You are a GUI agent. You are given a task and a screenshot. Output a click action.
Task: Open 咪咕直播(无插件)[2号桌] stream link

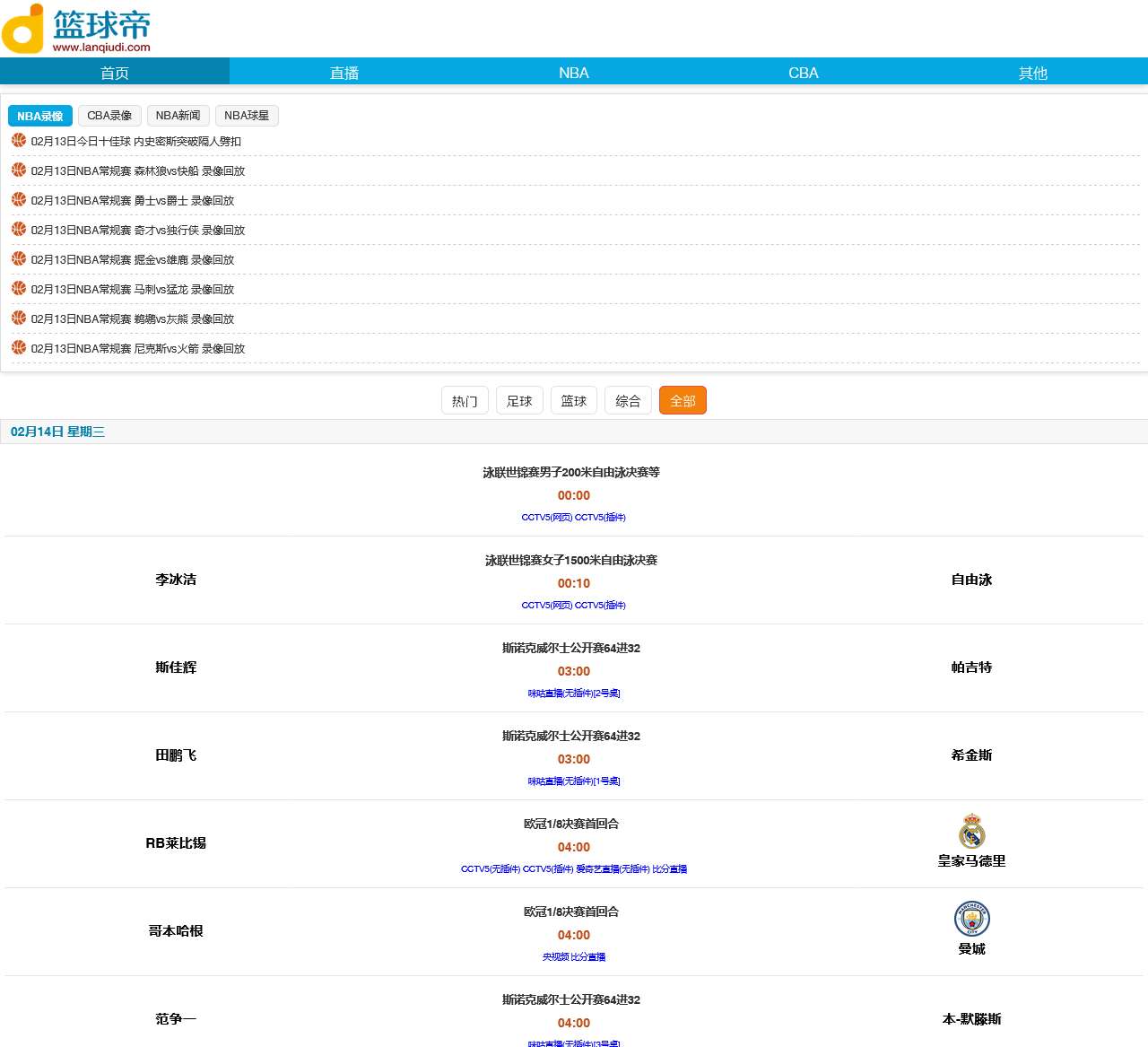point(574,693)
